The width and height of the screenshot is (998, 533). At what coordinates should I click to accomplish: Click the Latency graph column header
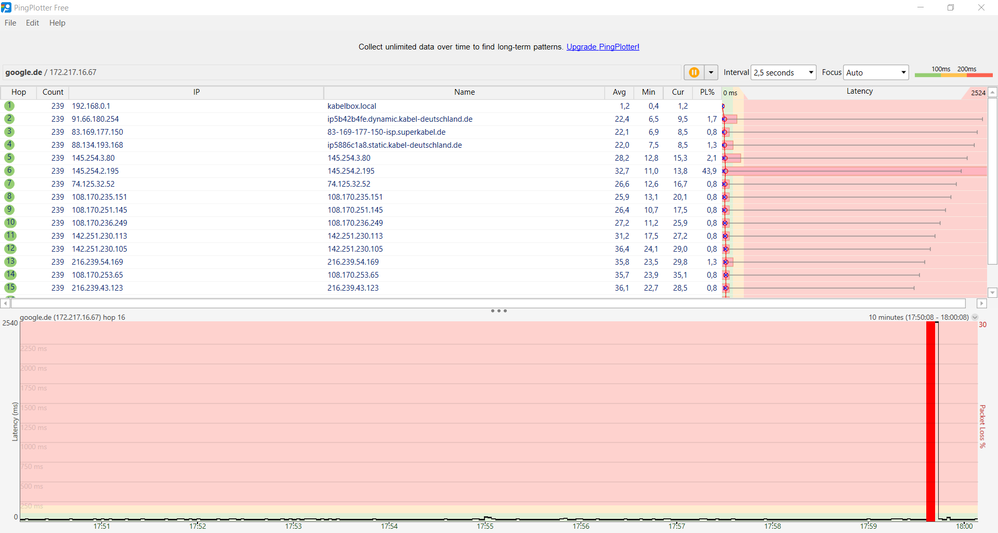click(x=859, y=92)
